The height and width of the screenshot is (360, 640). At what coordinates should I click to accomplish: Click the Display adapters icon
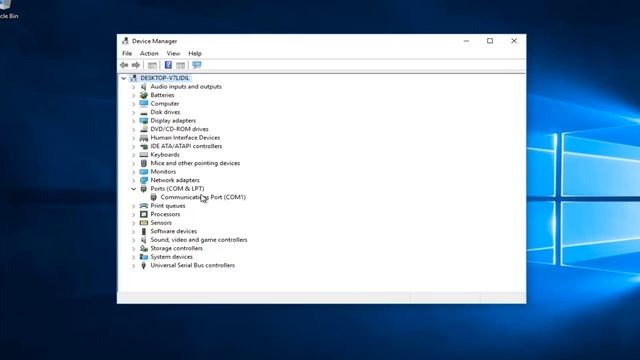click(144, 121)
